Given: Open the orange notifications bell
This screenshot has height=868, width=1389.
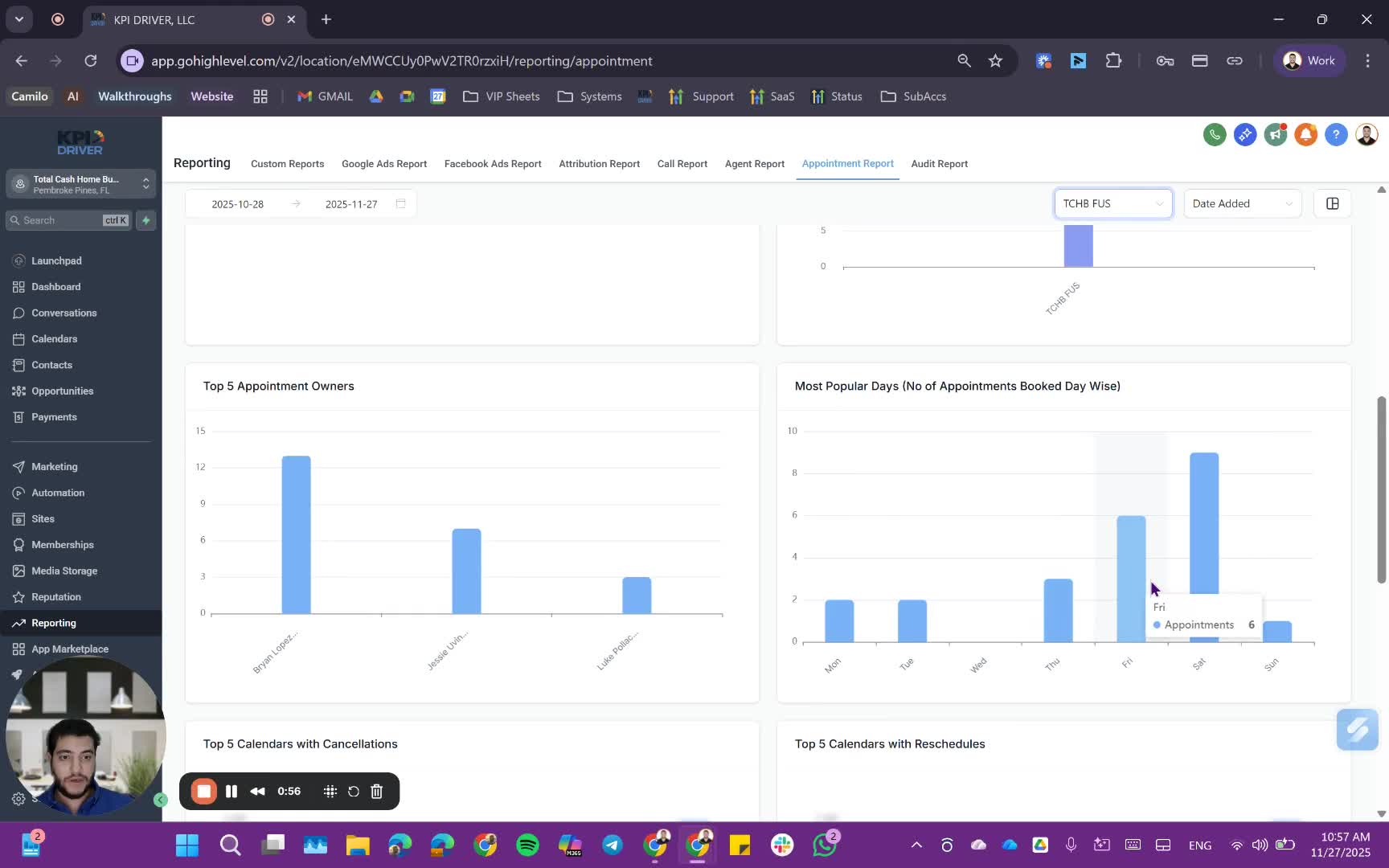Looking at the screenshot, I should pyautogui.click(x=1306, y=134).
